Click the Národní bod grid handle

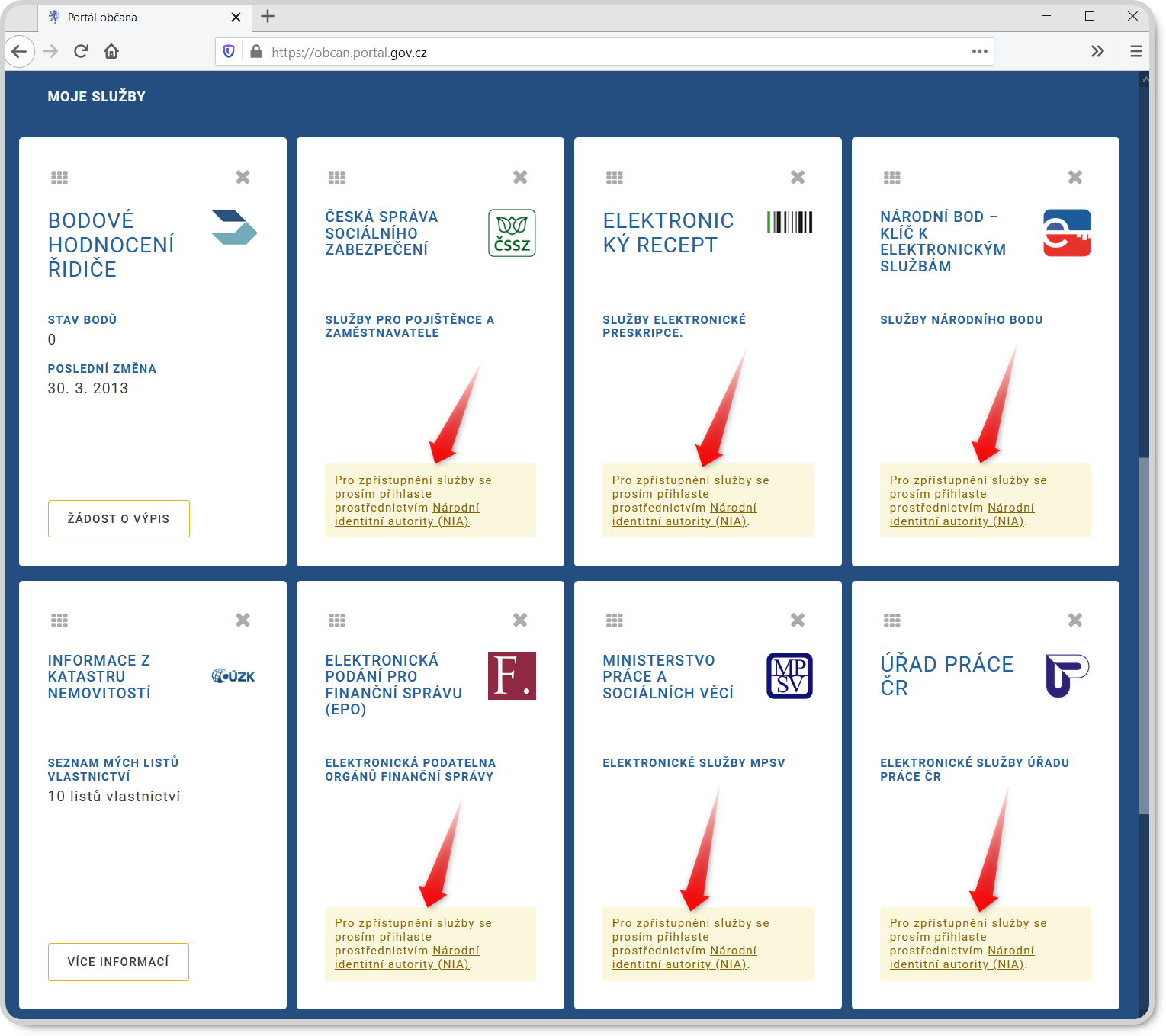[892, 178]
